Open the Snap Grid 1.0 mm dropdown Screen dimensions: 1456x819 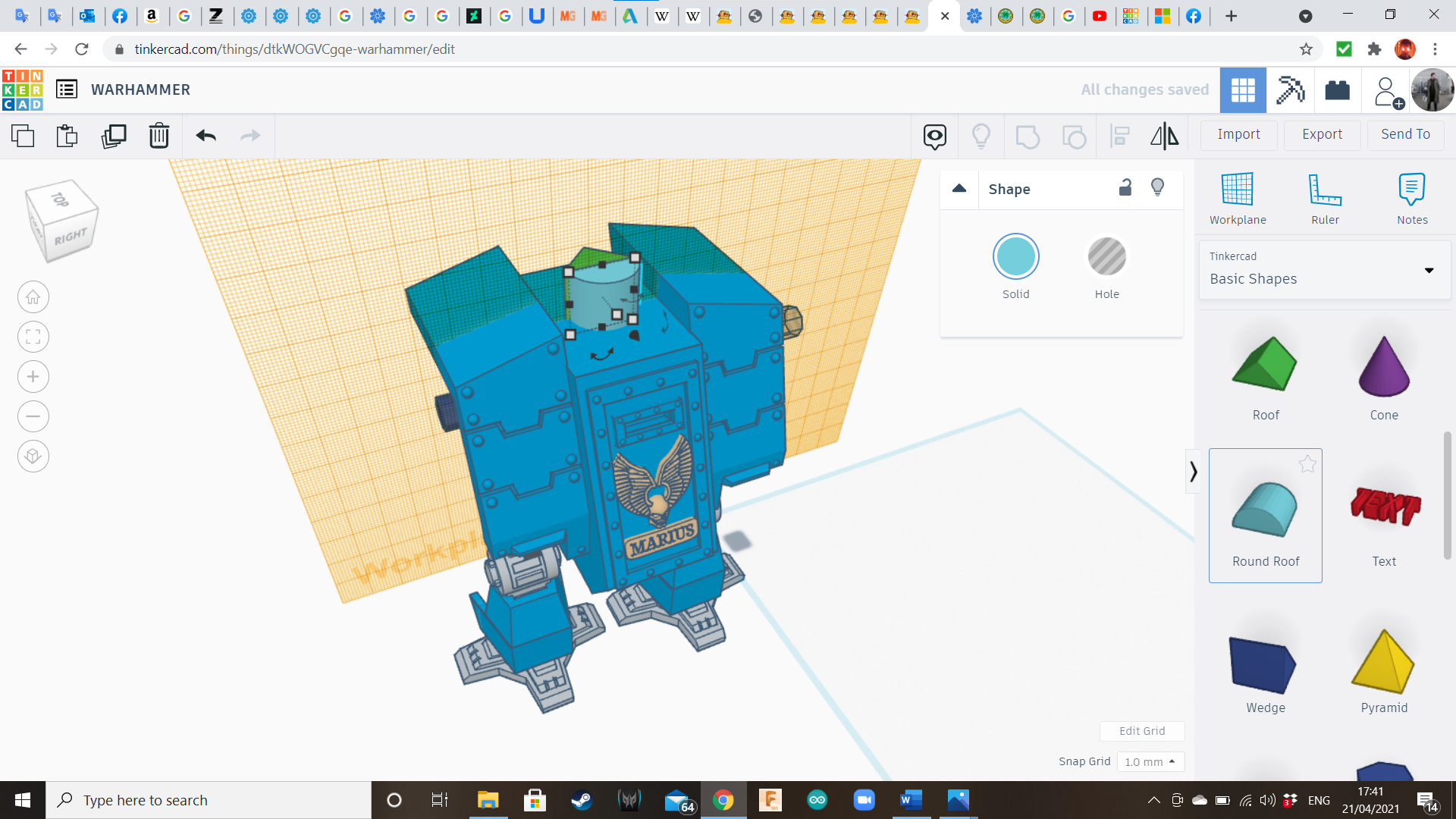(1150, 761)
